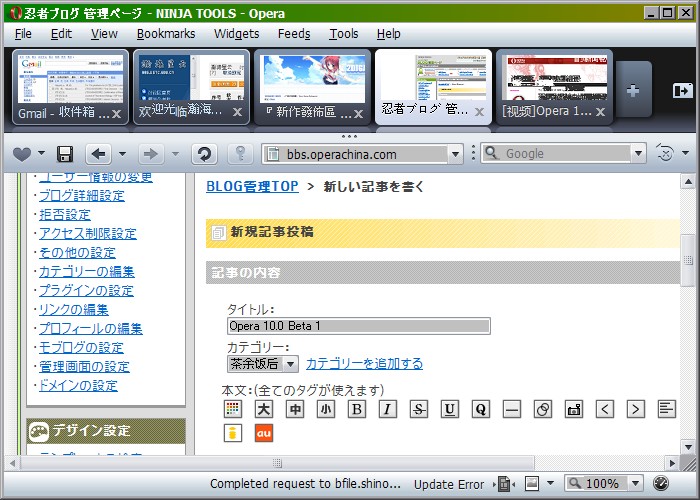Expand the address bar dropdown
This screenshot has height=500, width=700.
[x=455, y=154]
